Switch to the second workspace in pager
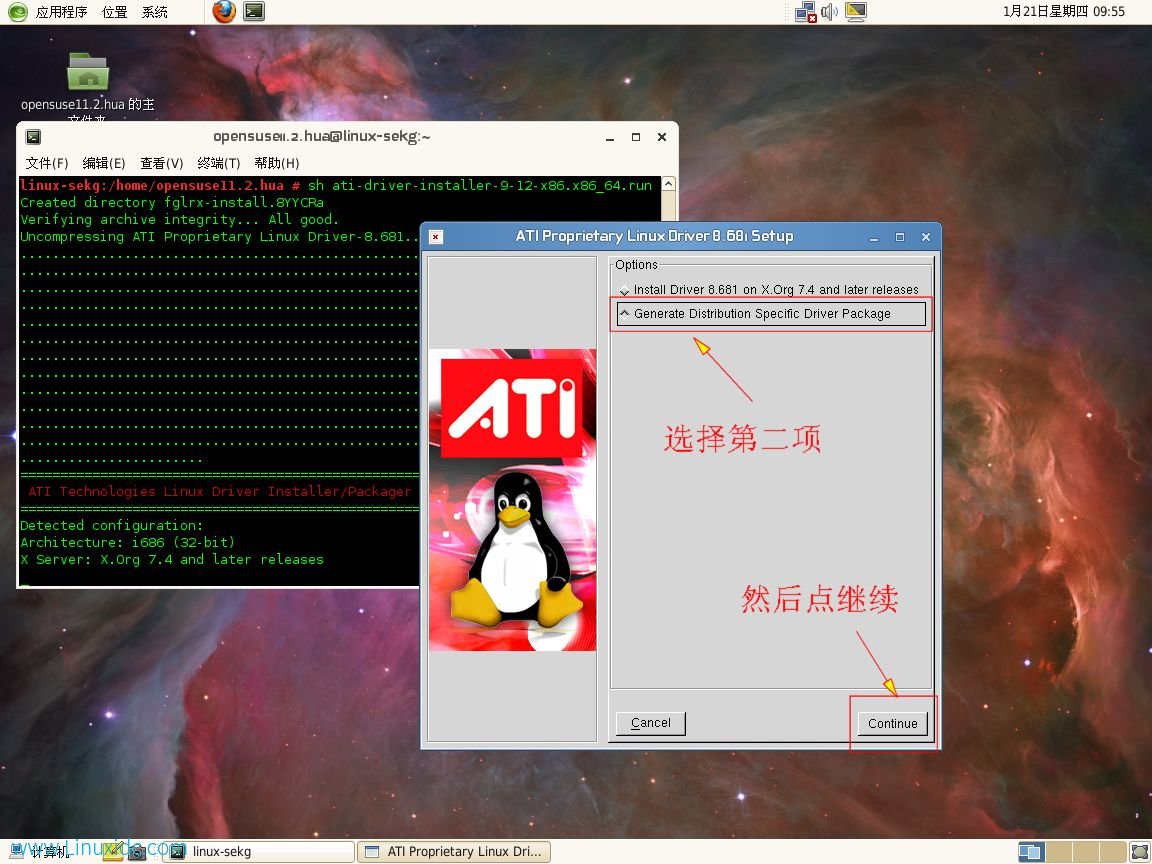This screenshot has width=1152, height=864. pos(1059,852)
